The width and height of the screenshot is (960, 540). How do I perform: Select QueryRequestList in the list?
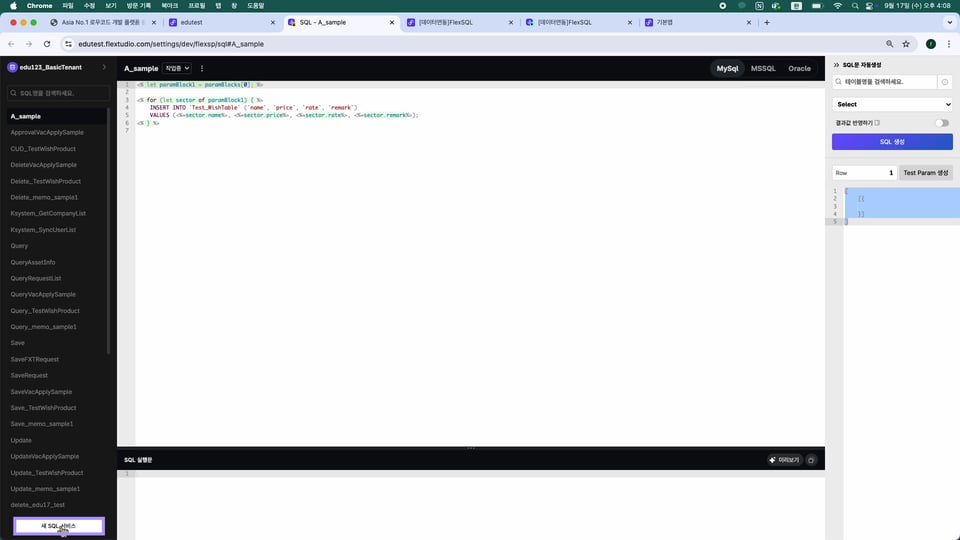click(x=36, y=278)
